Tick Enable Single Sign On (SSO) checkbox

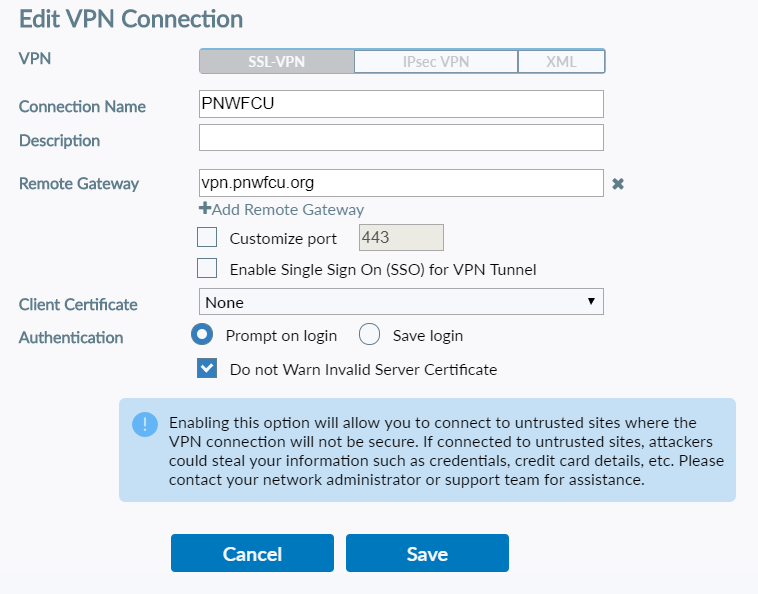coord(207,268)
